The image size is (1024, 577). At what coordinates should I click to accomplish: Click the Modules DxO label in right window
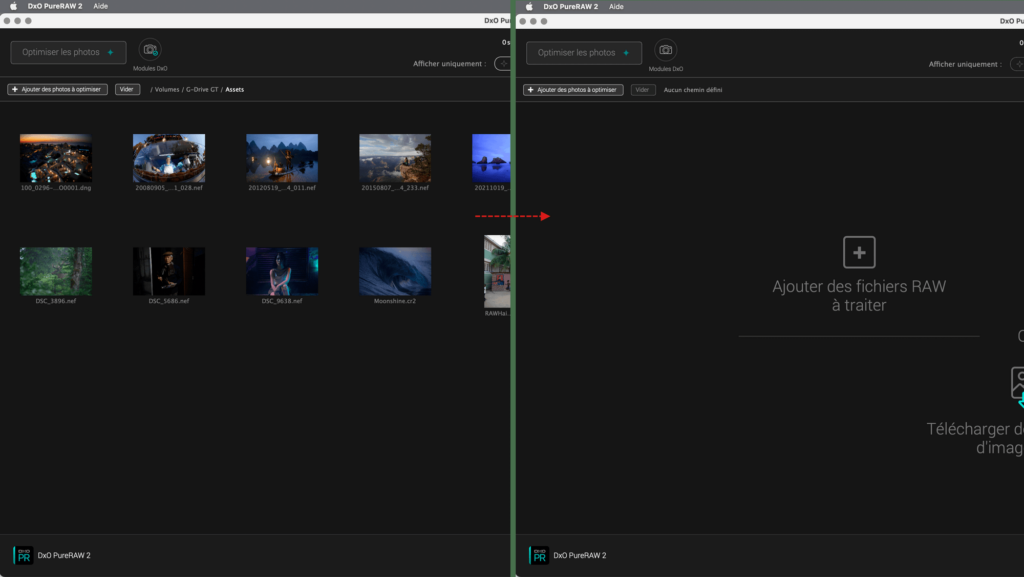[x=665, y=69]
